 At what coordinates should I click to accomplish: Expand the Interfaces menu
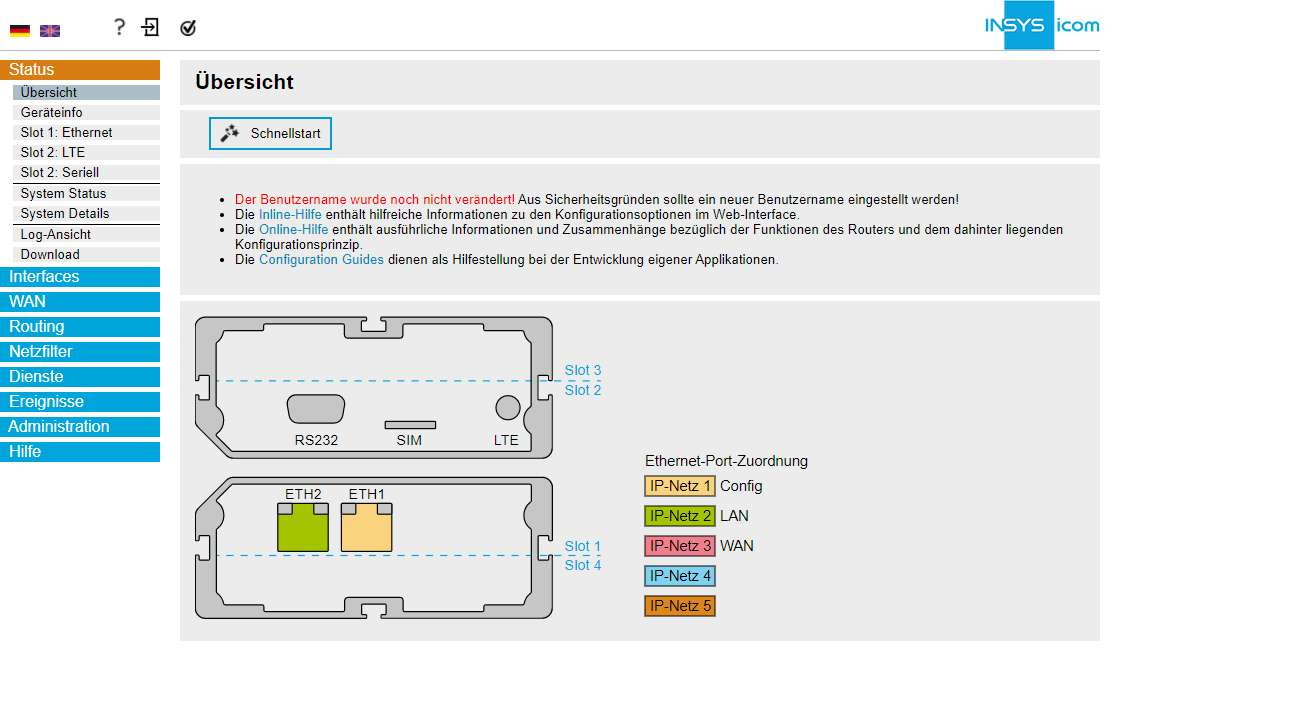[x=80, y=277]
